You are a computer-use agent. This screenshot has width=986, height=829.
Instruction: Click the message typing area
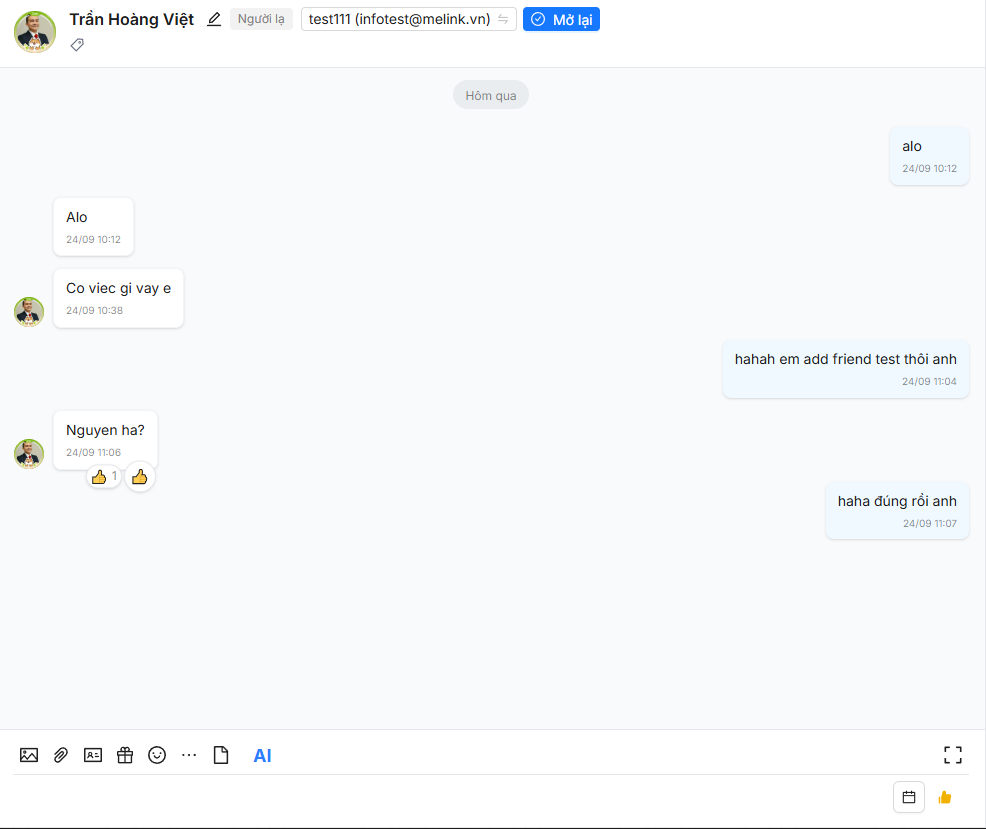(x=446, y=798)
